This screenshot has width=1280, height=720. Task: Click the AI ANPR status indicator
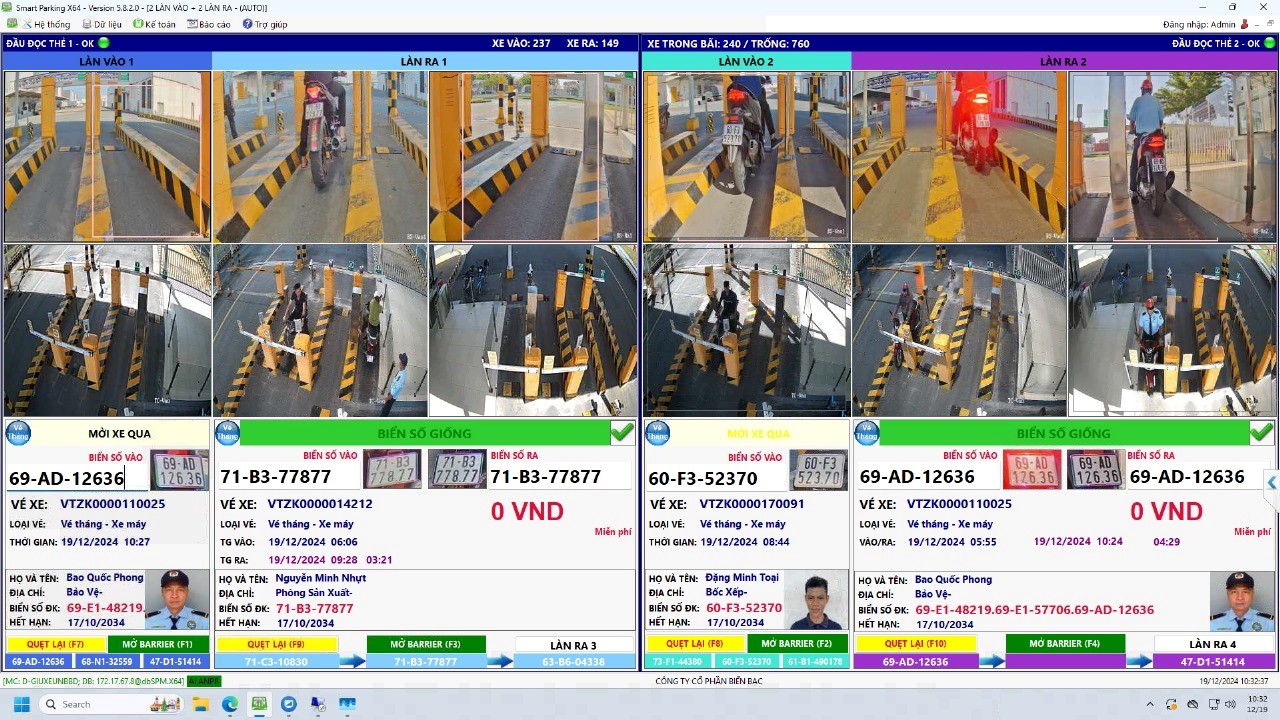pos(204,681)
